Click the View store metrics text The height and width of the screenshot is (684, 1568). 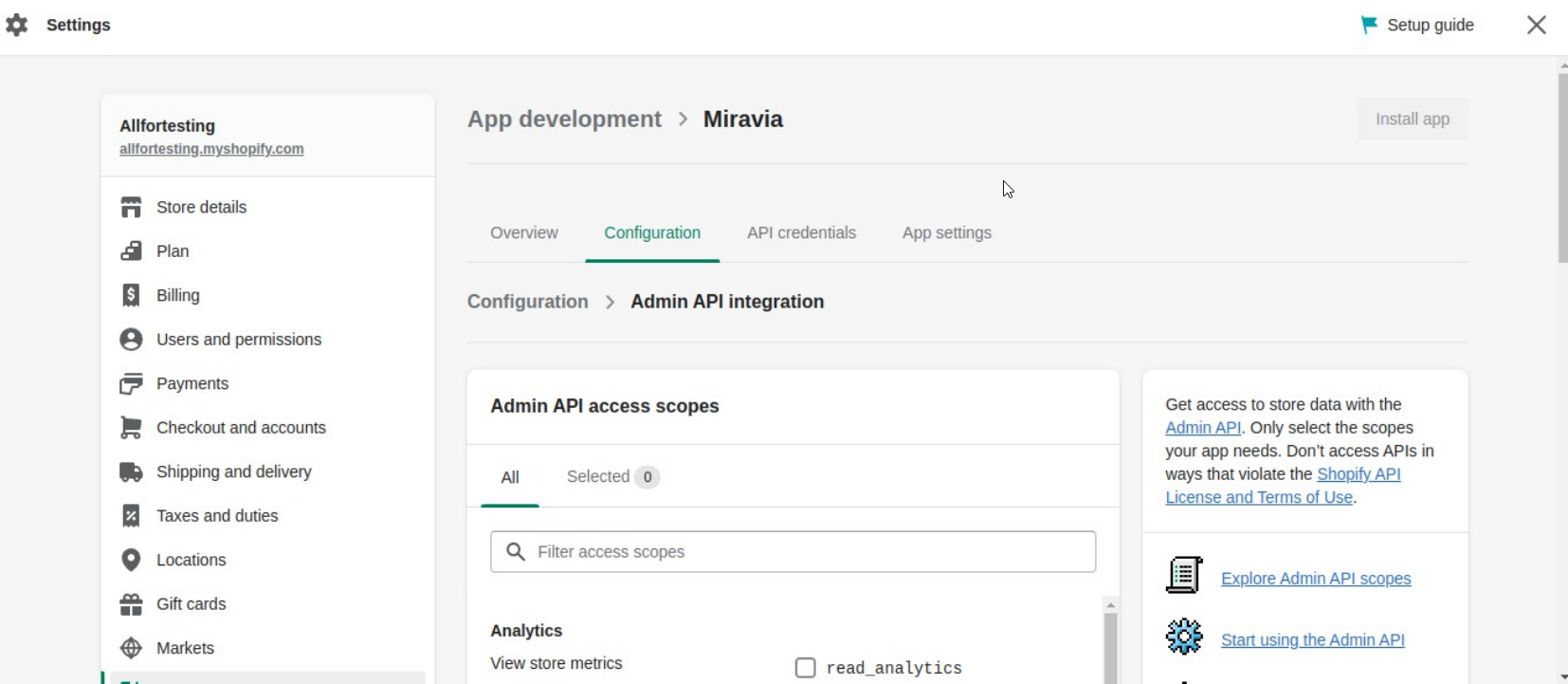556,664
